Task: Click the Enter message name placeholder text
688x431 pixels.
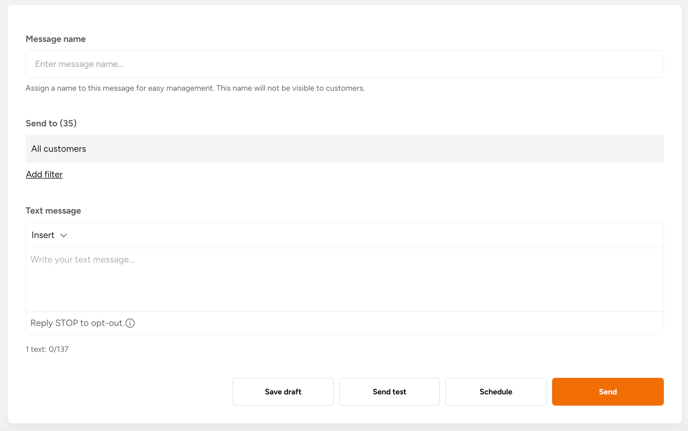Action: pos(79,64)
